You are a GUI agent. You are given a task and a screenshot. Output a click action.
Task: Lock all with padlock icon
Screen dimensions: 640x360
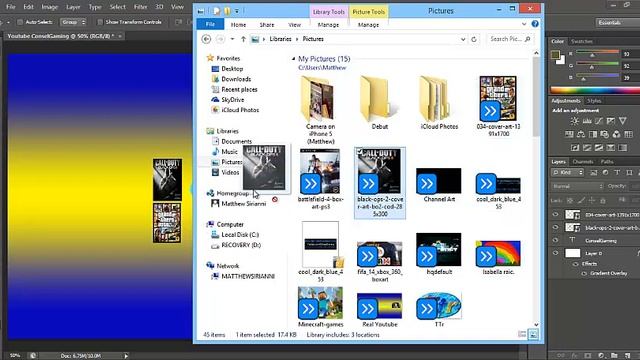pos(603,200)
